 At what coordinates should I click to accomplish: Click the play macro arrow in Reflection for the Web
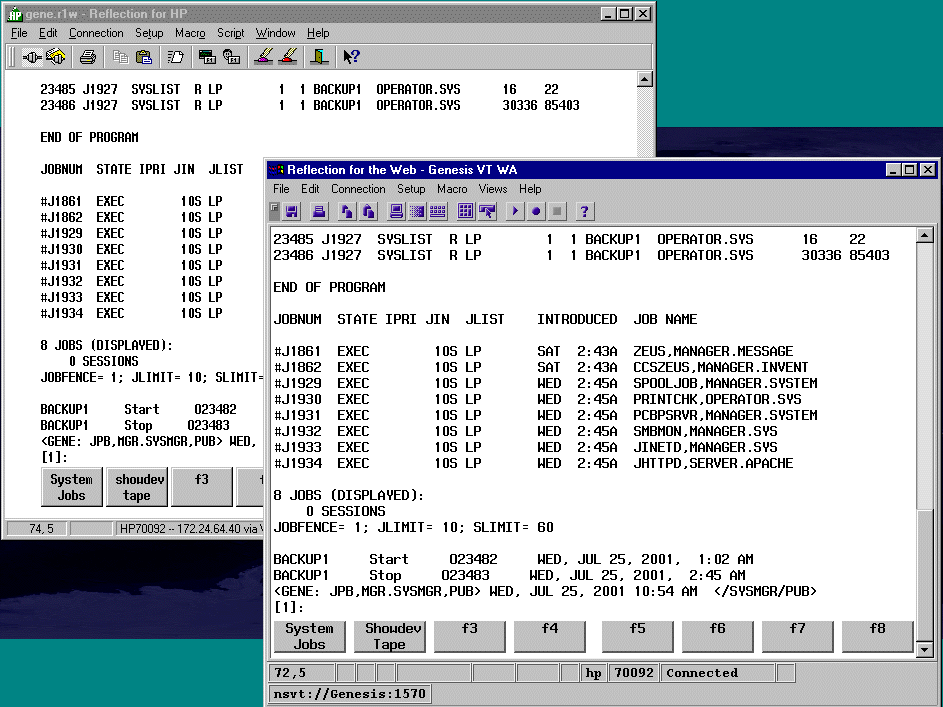(515, 211)
